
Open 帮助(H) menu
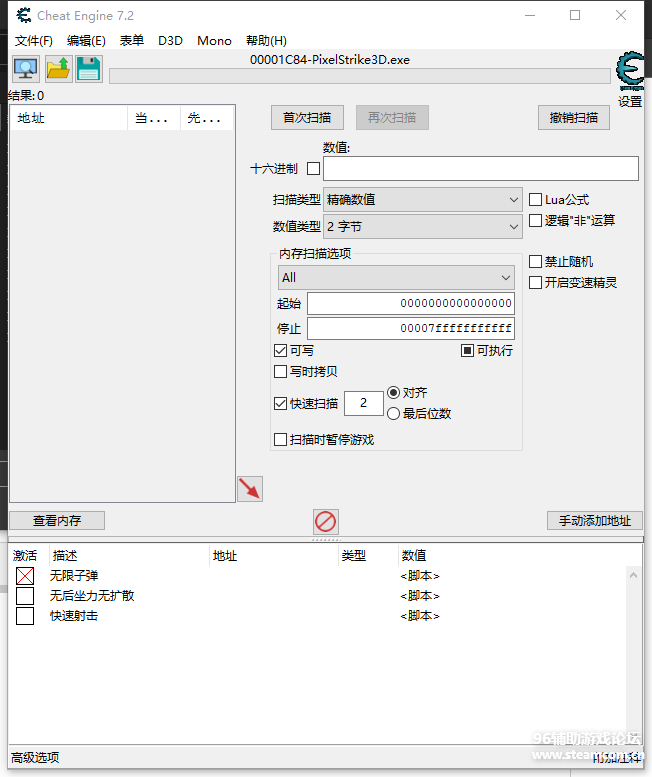point(267,41)
